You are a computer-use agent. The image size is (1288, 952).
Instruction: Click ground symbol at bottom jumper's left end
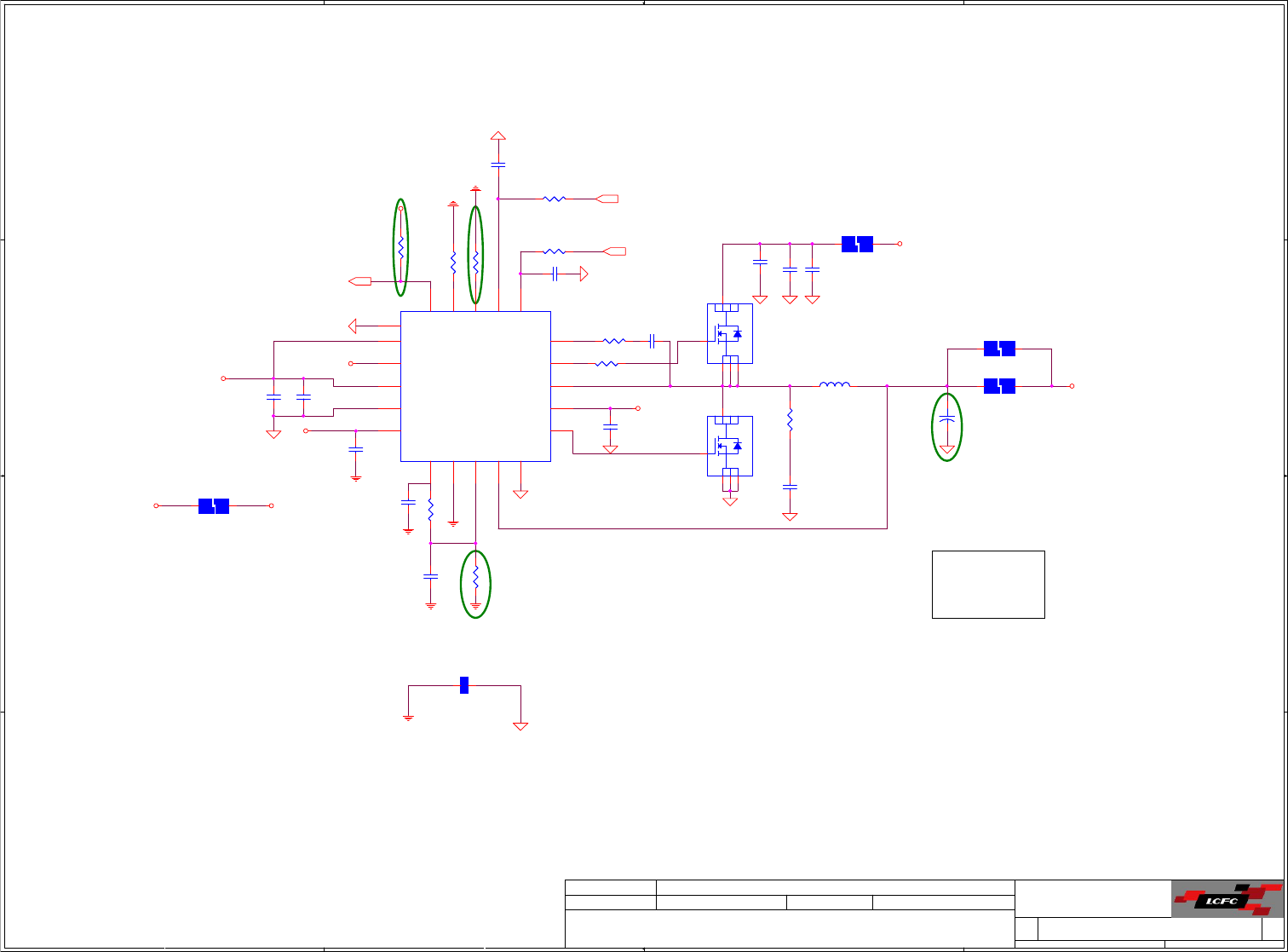click(409, 718)
